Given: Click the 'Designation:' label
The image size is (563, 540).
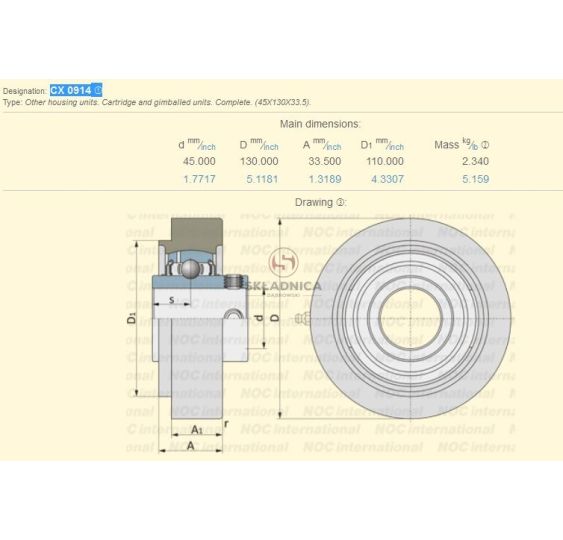Looking at the screenshot, I should tap(24, 91).
